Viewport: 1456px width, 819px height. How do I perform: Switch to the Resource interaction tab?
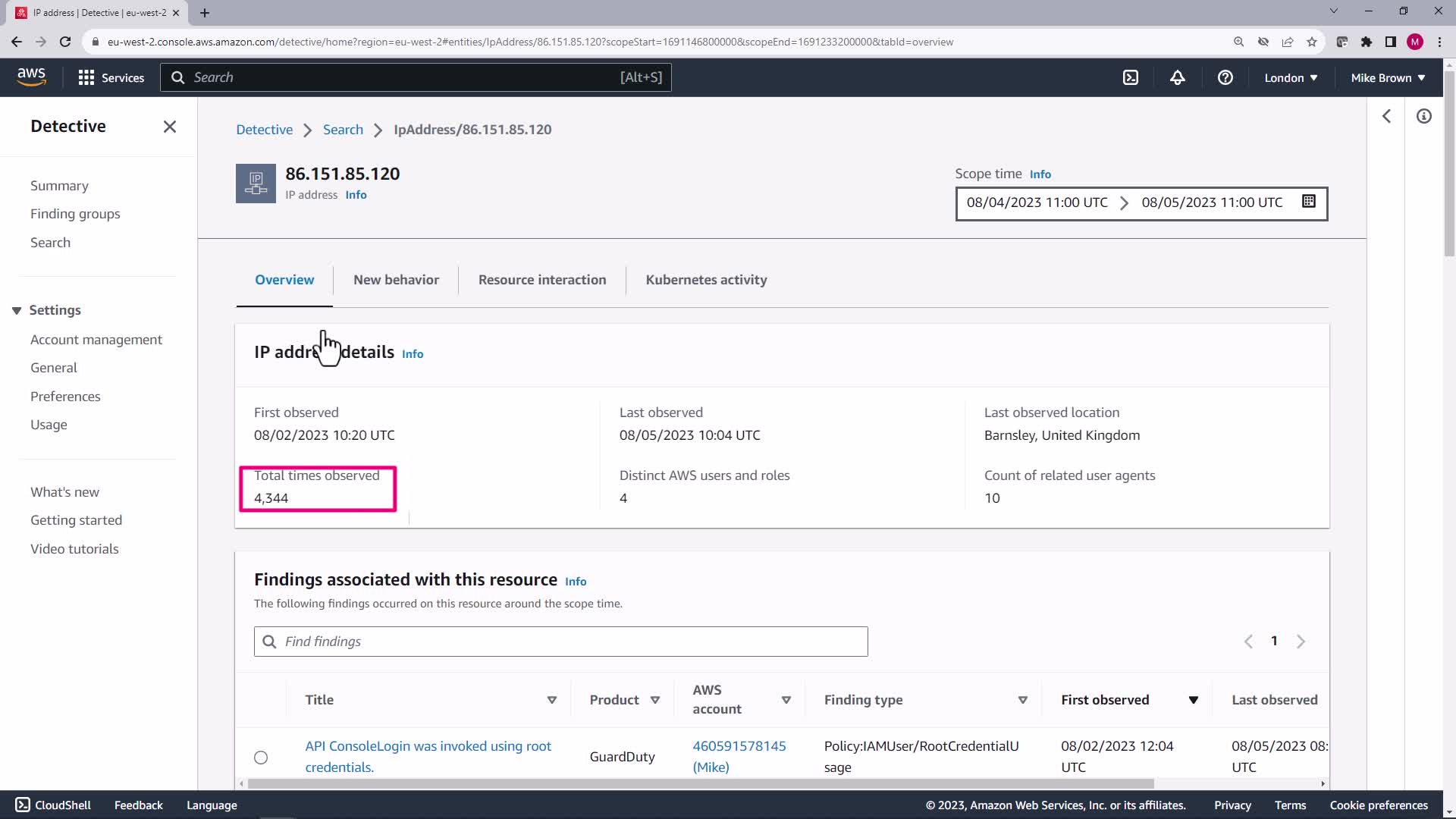(541, 280)
